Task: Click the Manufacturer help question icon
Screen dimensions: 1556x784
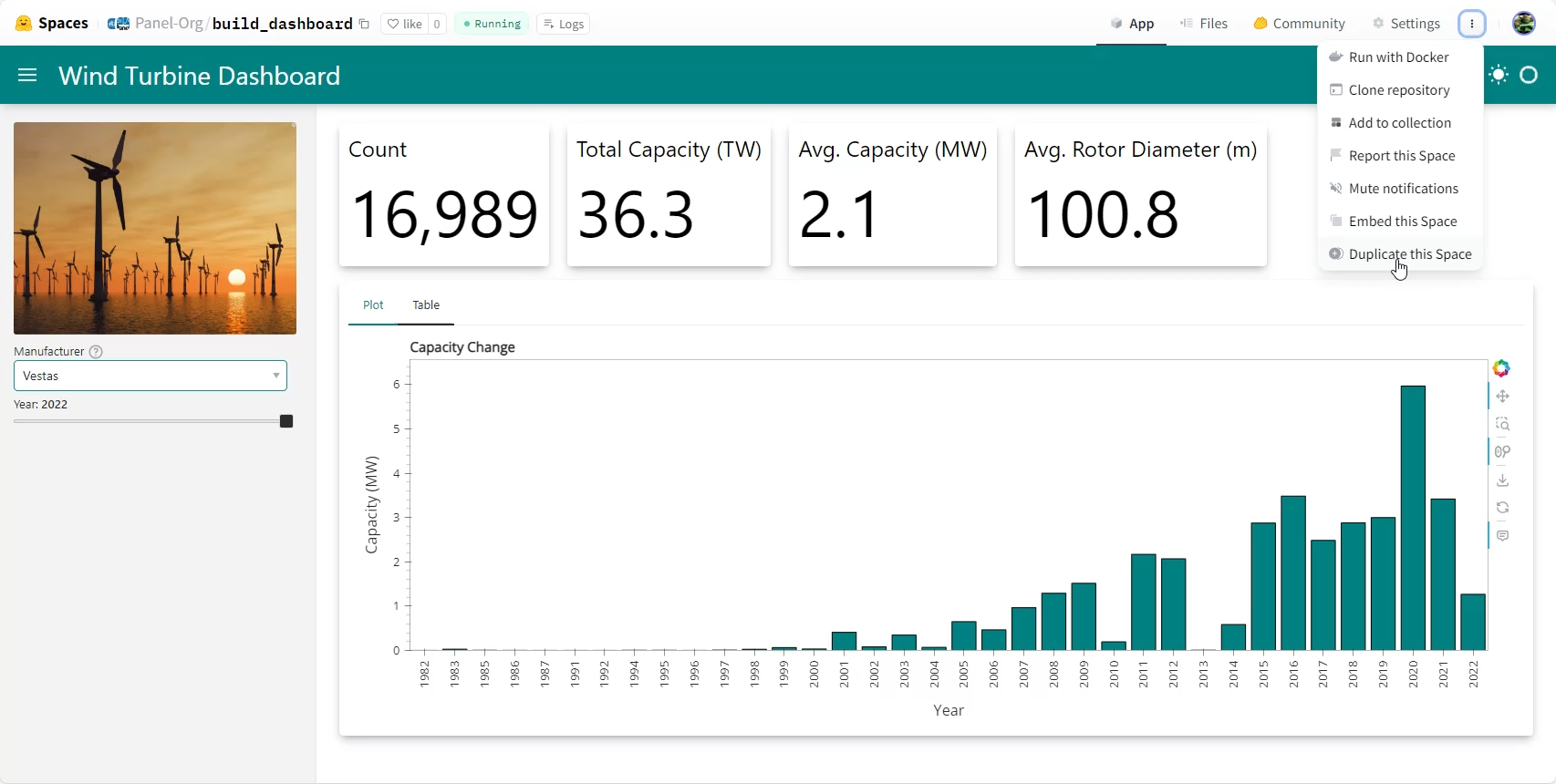Action: [96, 352]
